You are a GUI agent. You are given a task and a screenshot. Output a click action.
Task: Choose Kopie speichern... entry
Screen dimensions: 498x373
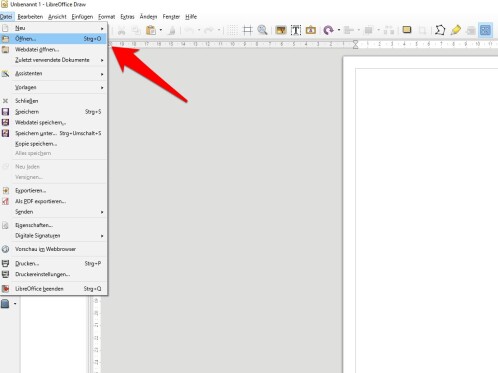[53, 144]
